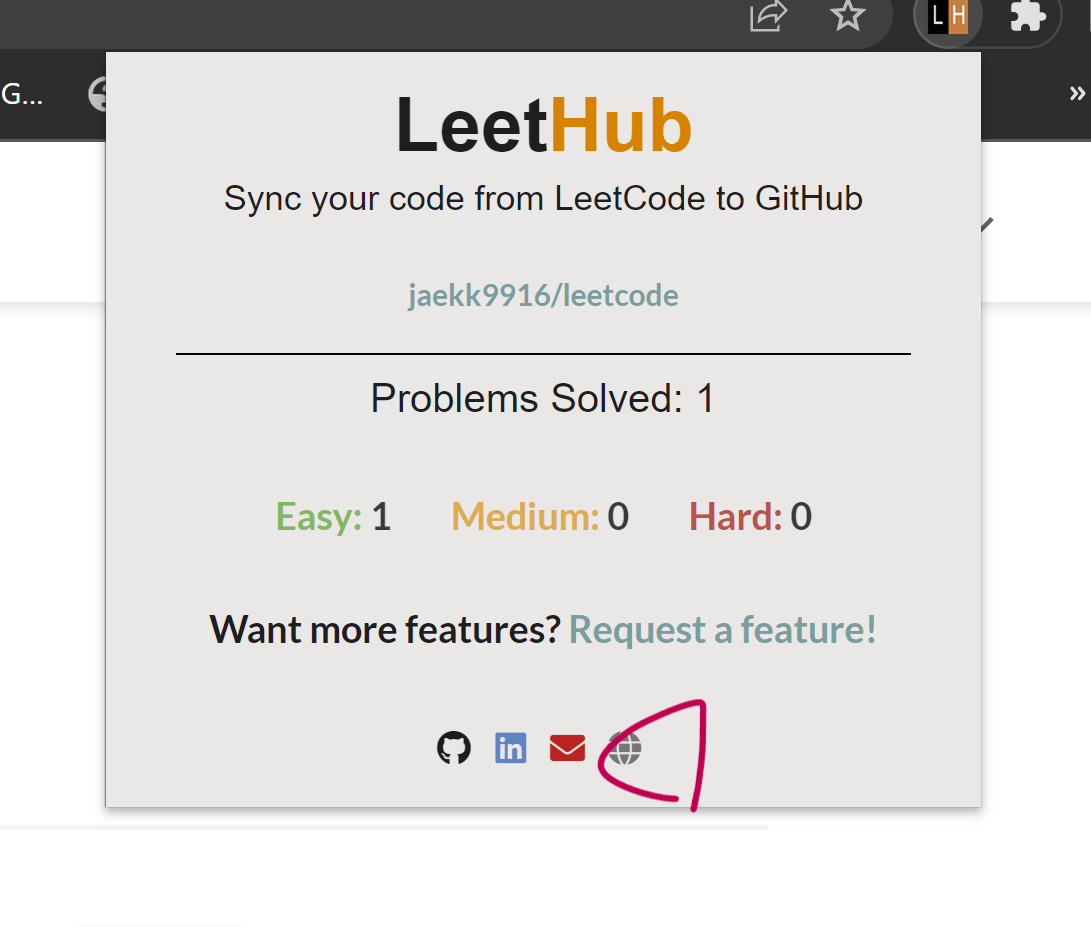Open the "G..." bookmark in bookmarks bar
This screenshot has height=927, width=1091.
point(22,94)
